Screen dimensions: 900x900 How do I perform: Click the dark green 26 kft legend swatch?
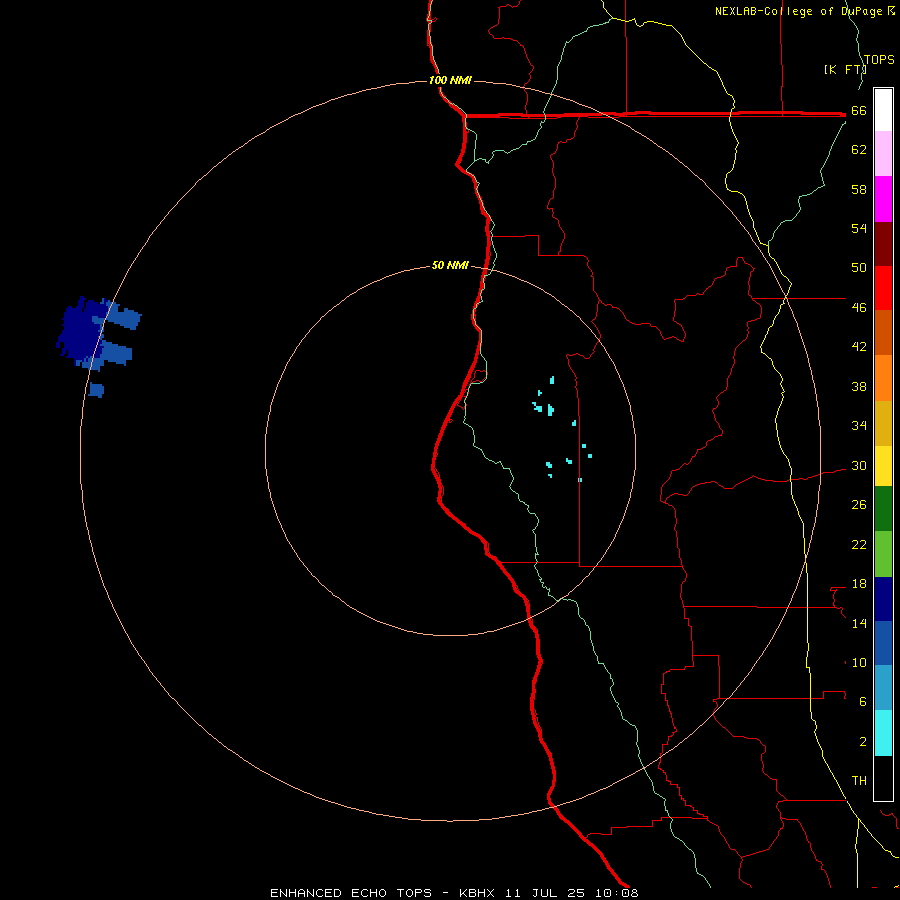883,509
